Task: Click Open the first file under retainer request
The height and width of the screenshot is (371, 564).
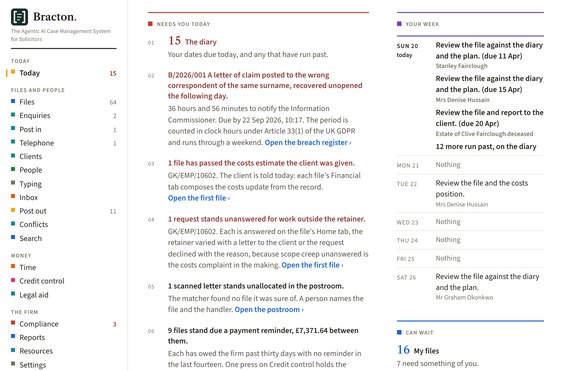Action: tap(312, 265)
